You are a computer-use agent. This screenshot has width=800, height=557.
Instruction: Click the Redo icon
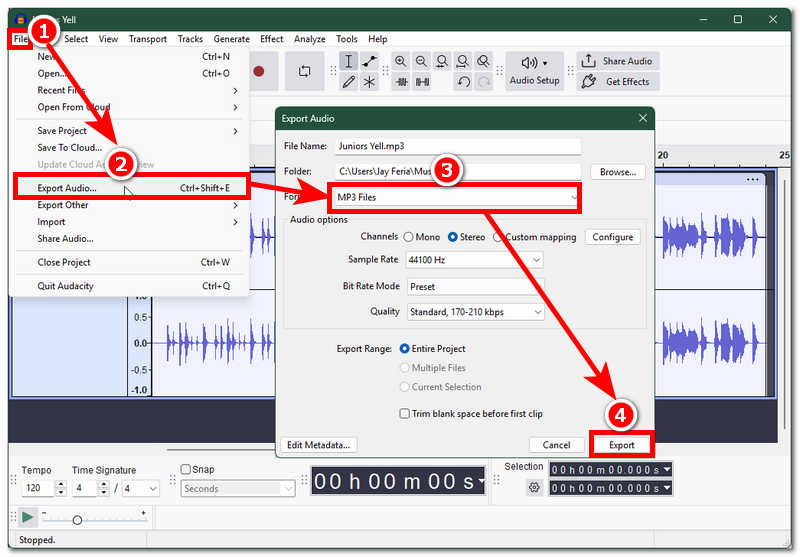[484, 82]
